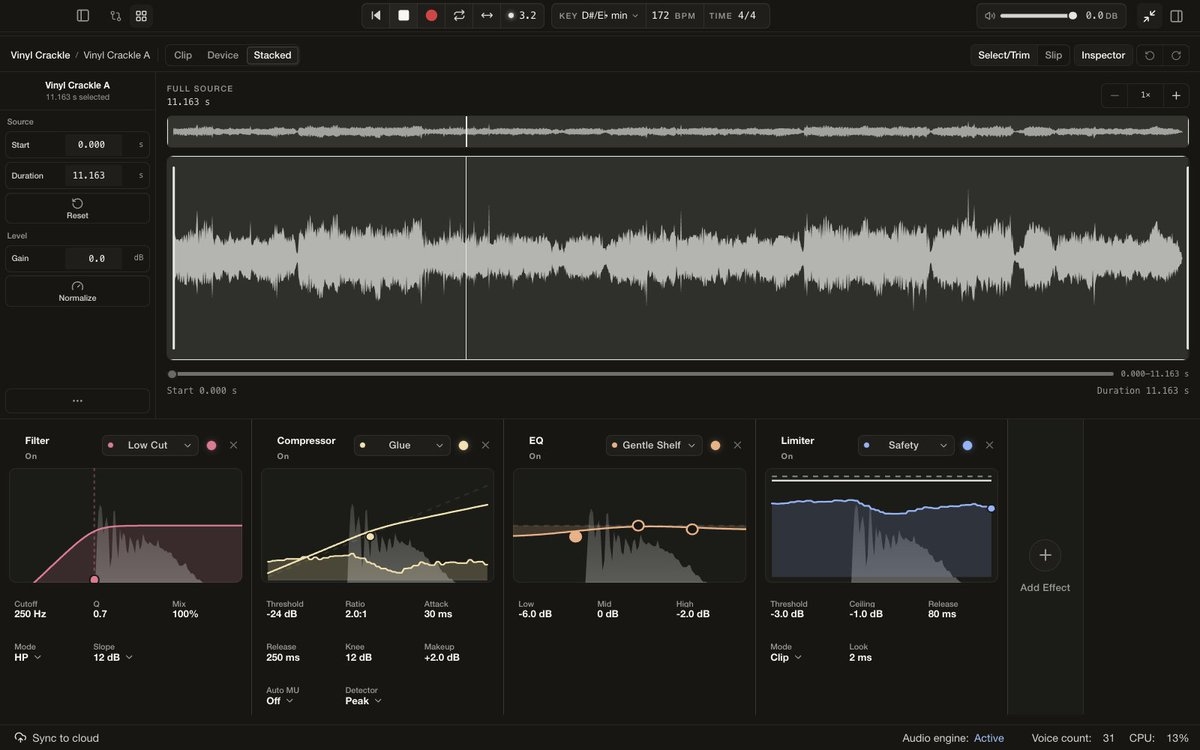Screen dimensions: 1200x750
Task: Open the routing view icon
Action: point(115,16)
